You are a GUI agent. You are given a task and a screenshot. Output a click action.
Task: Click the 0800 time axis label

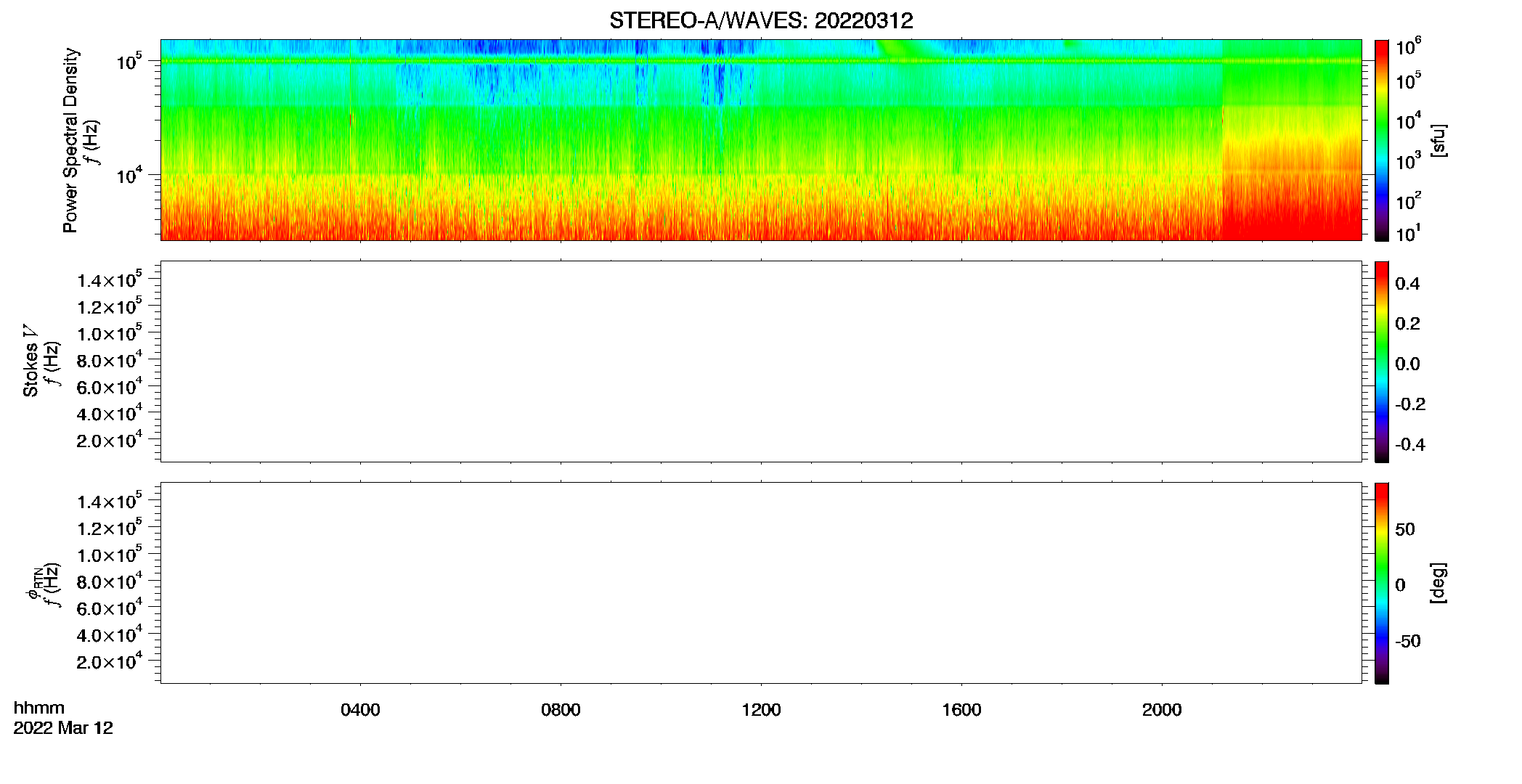tap(561, 709)
